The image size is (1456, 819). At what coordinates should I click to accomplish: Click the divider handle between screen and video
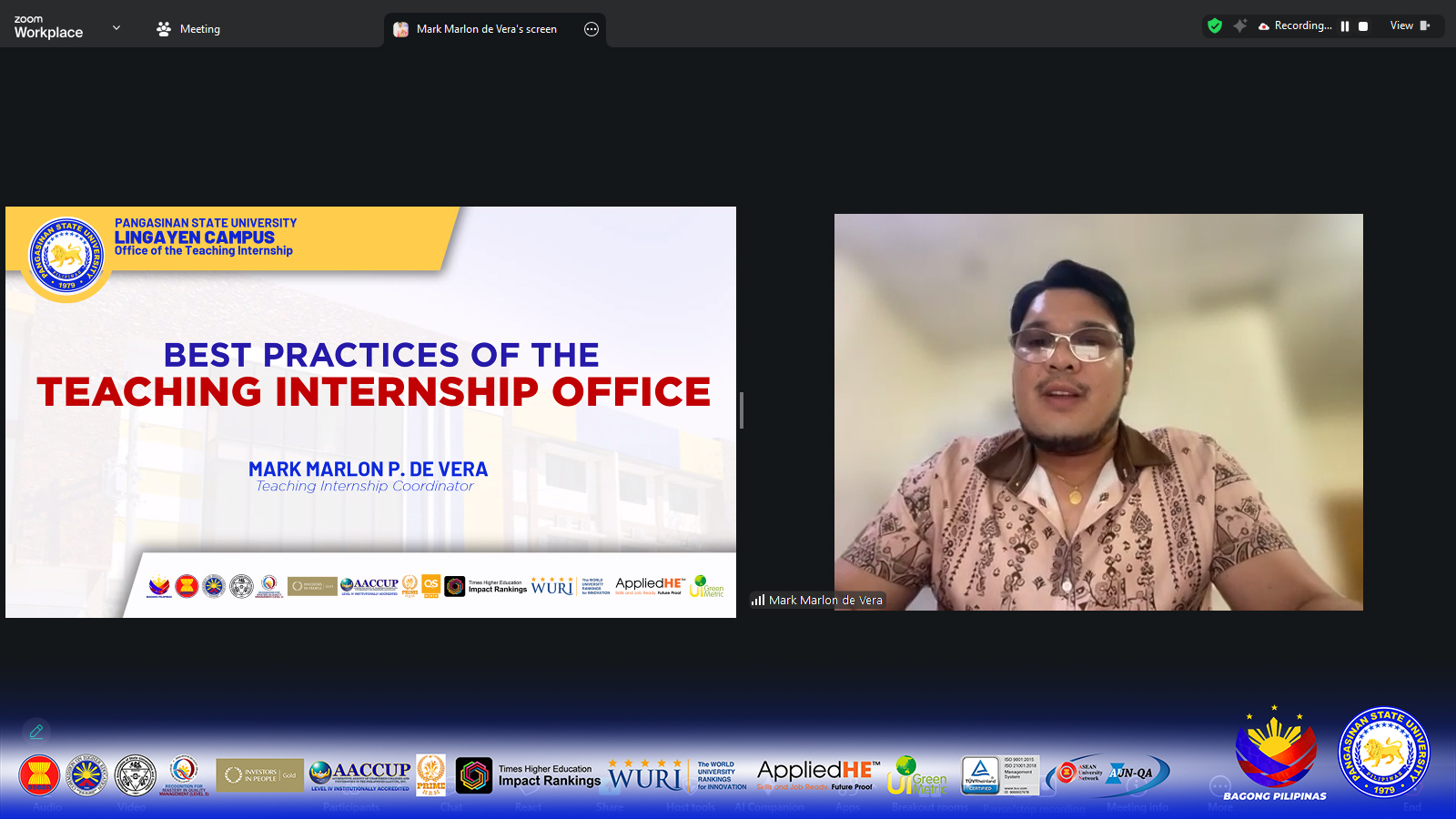tap(742, 410)
